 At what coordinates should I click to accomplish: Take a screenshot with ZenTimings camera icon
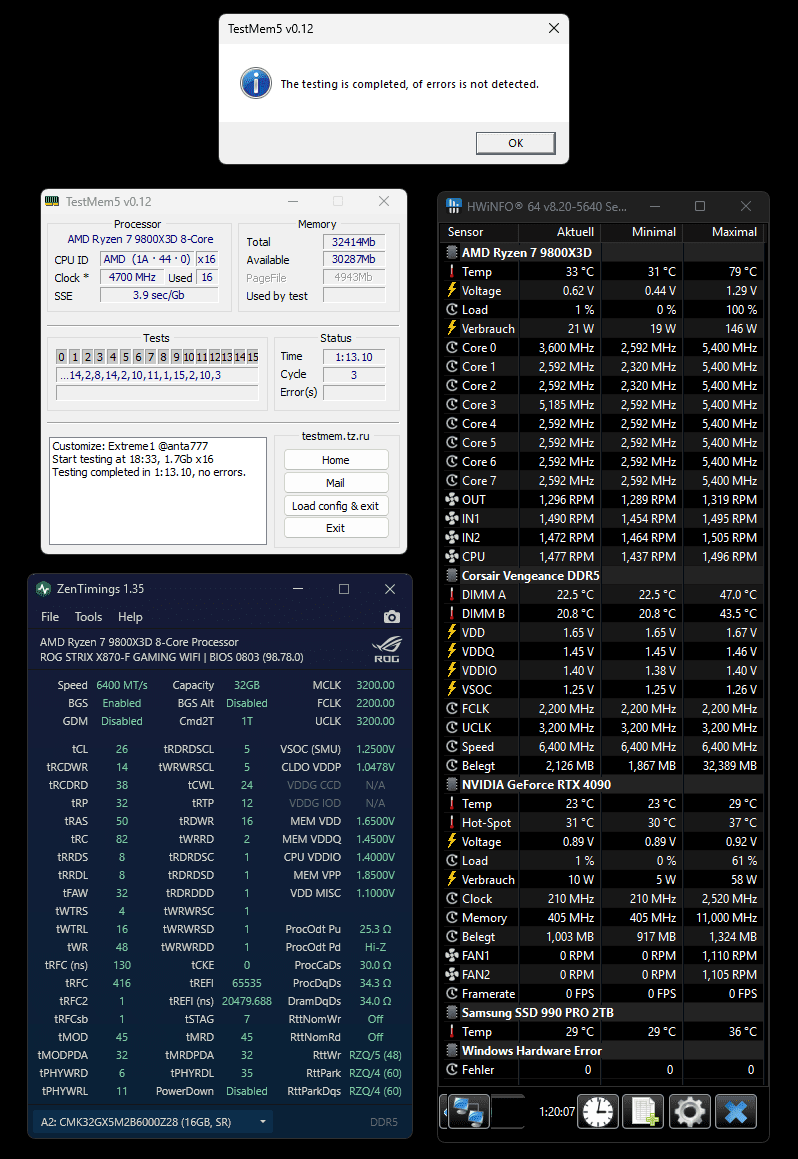(x=392, y=616)
